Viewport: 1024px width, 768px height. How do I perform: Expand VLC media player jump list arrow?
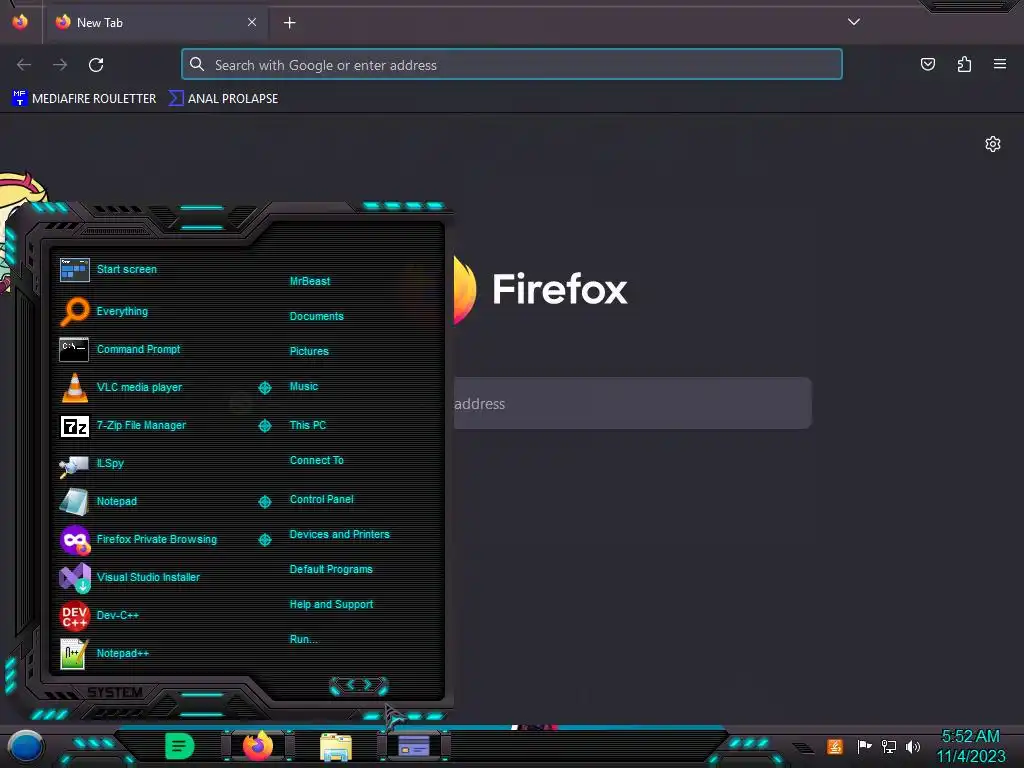[264, 388]
